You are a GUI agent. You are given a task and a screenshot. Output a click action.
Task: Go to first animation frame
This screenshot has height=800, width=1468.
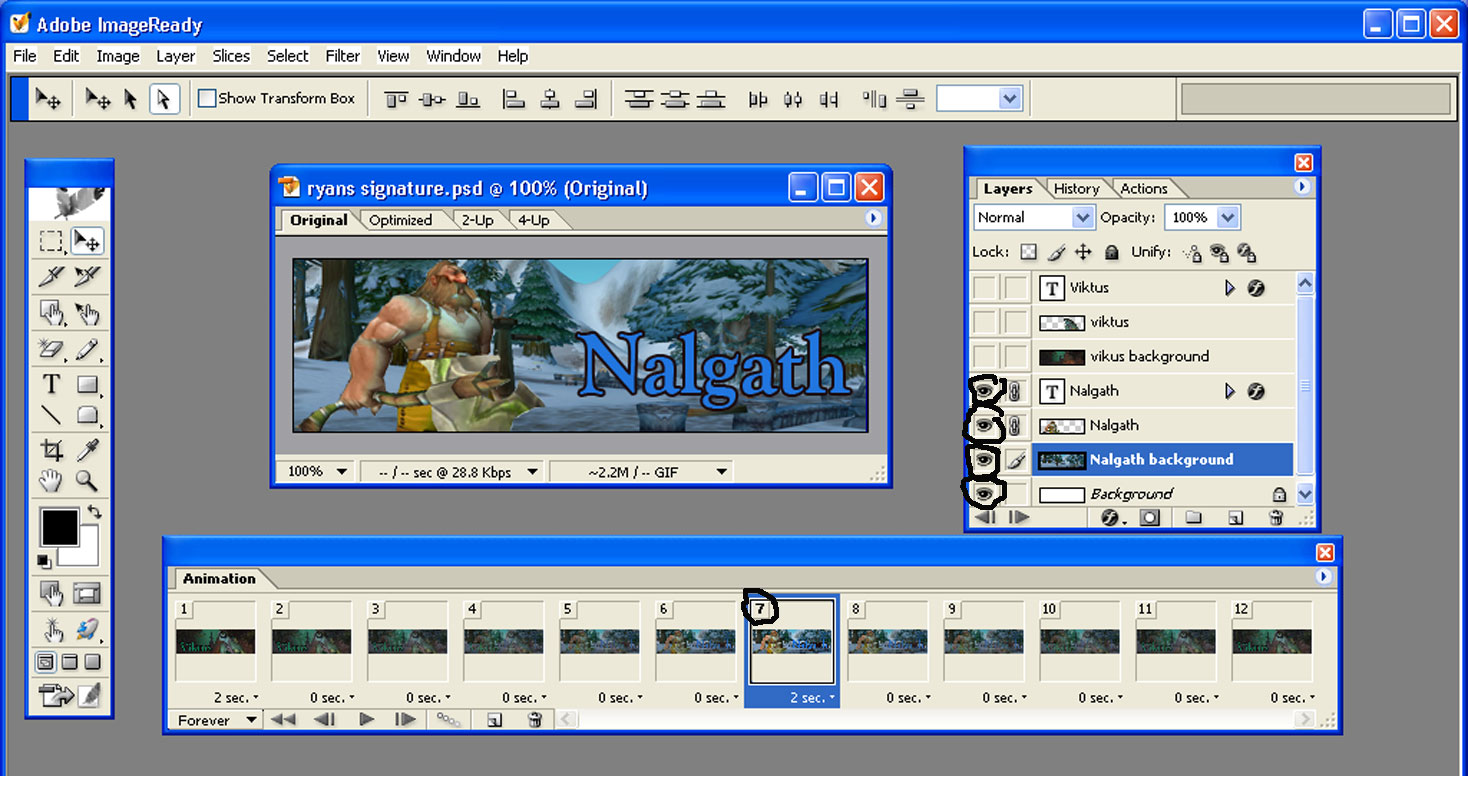point(284,719)
